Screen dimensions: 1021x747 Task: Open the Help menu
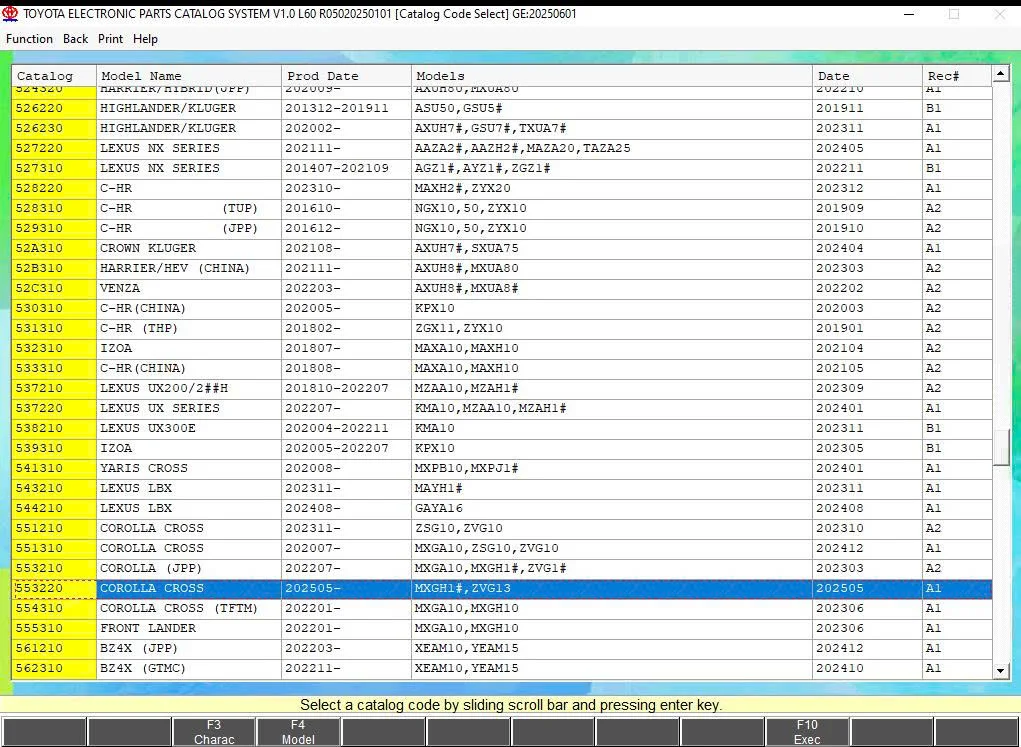click(x=145, y=39)
